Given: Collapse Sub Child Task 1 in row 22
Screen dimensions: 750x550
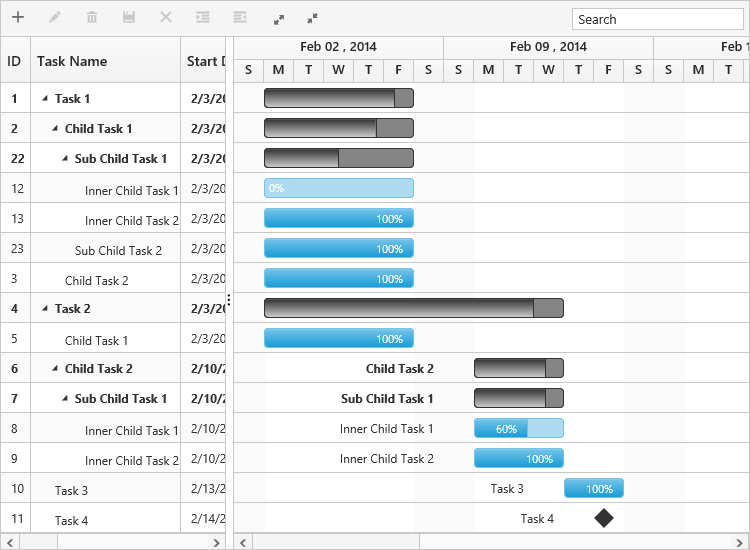Looking at the screenshot, I should [x=64, y=159].
